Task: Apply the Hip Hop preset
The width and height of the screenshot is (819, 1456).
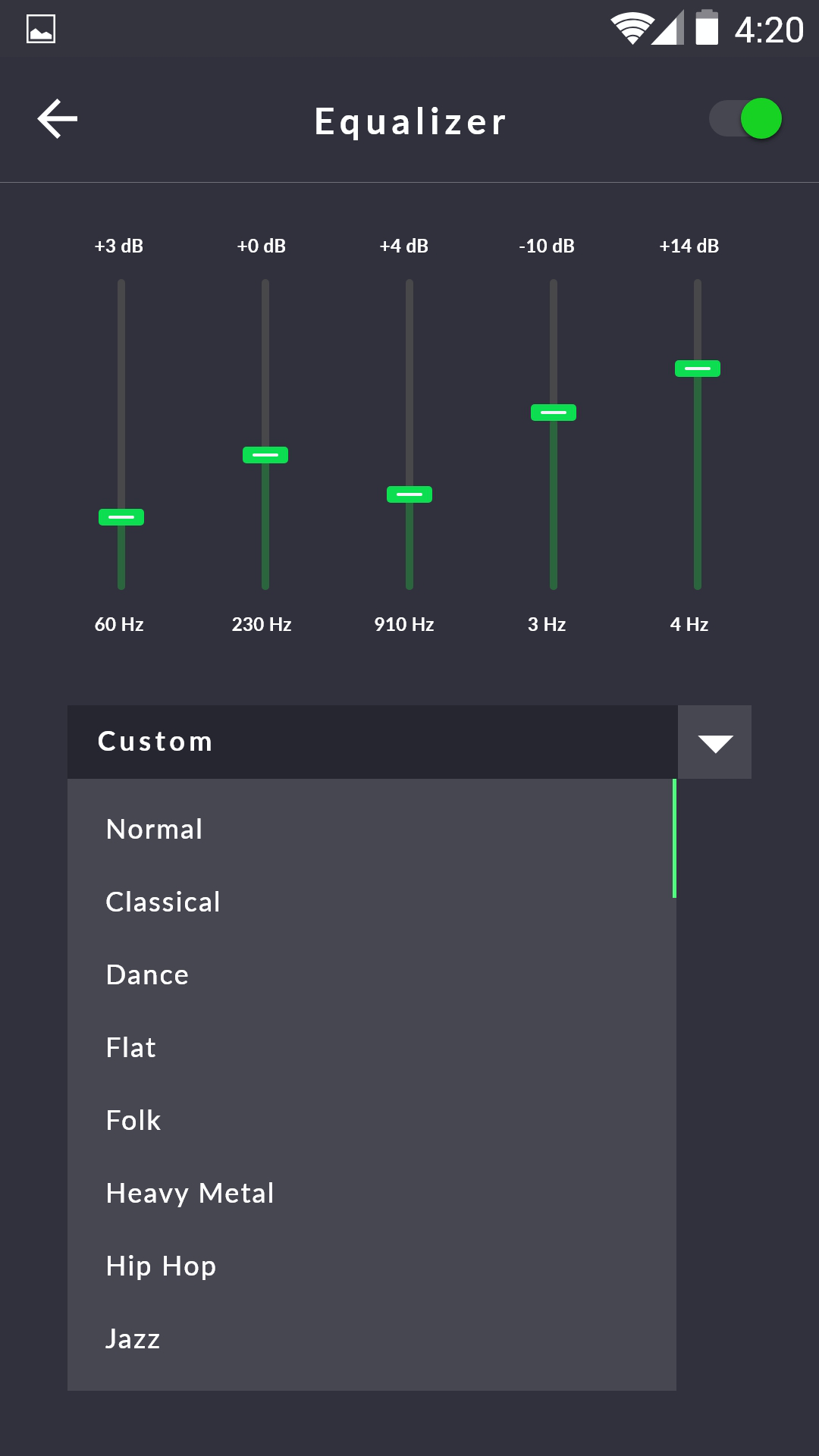Action: [x=161, y=1266]
